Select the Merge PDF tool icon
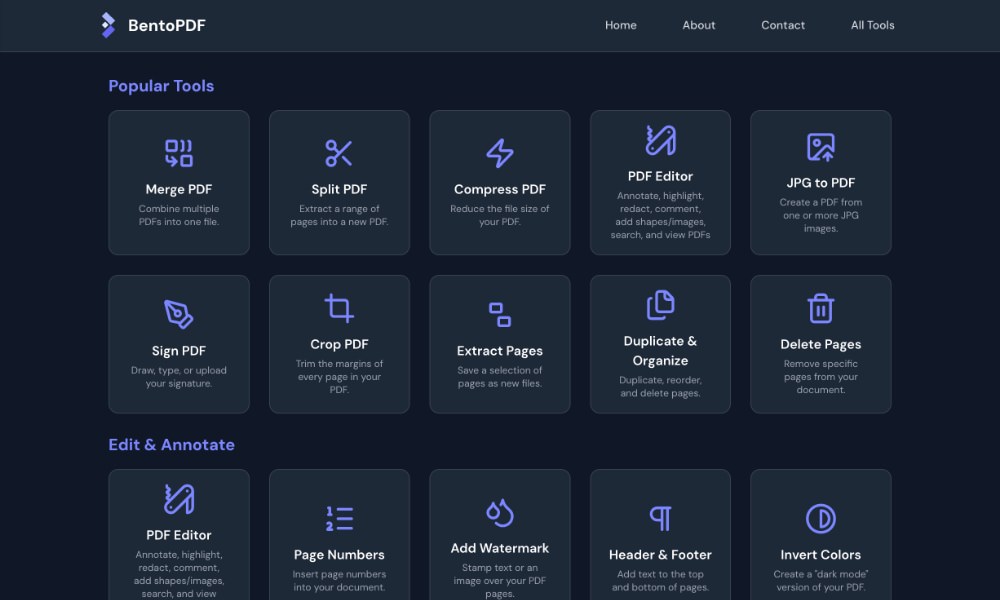The height and width of the screenshot is (600, 1000). coord(179,153)
